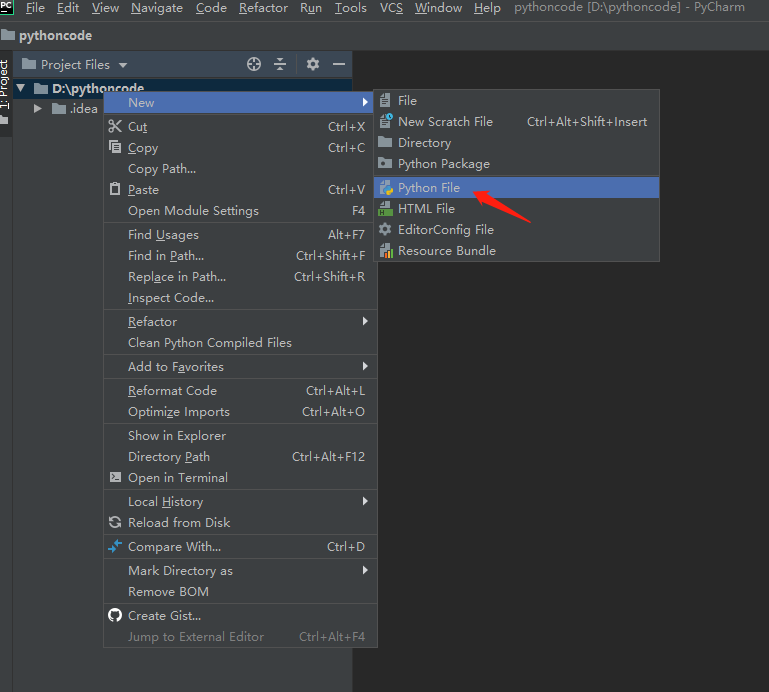Expand the Add to Favorites submenu

(240, 366)
